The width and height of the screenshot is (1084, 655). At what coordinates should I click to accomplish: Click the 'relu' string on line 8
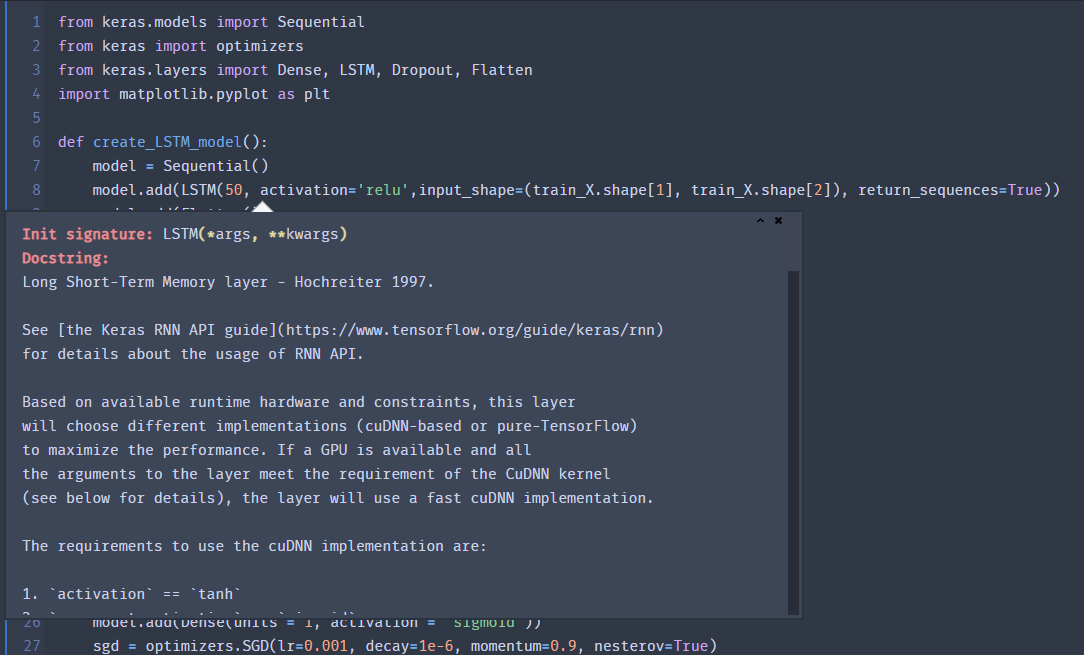tap(383, 190)
